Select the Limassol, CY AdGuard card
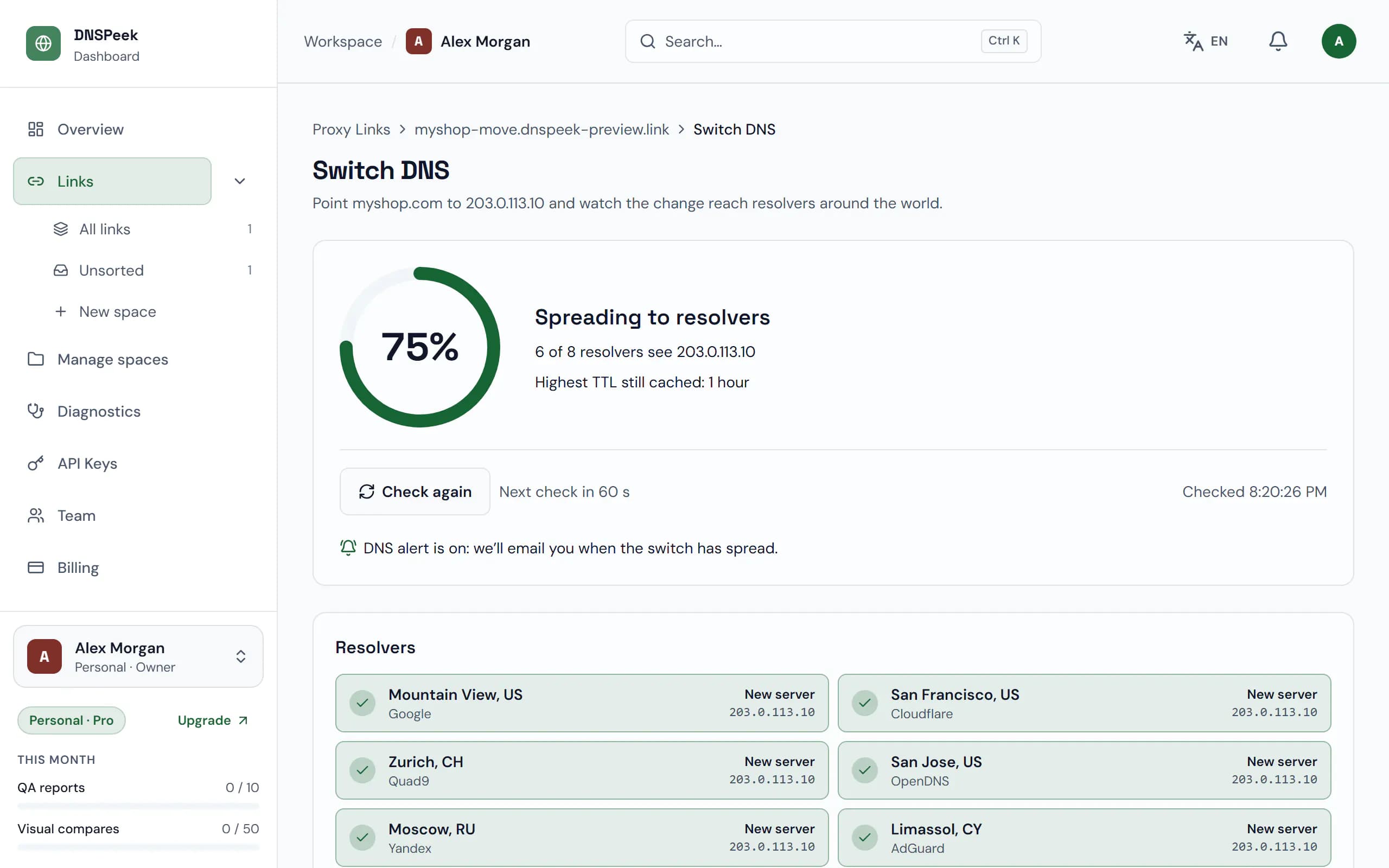 pos(1084,837)
